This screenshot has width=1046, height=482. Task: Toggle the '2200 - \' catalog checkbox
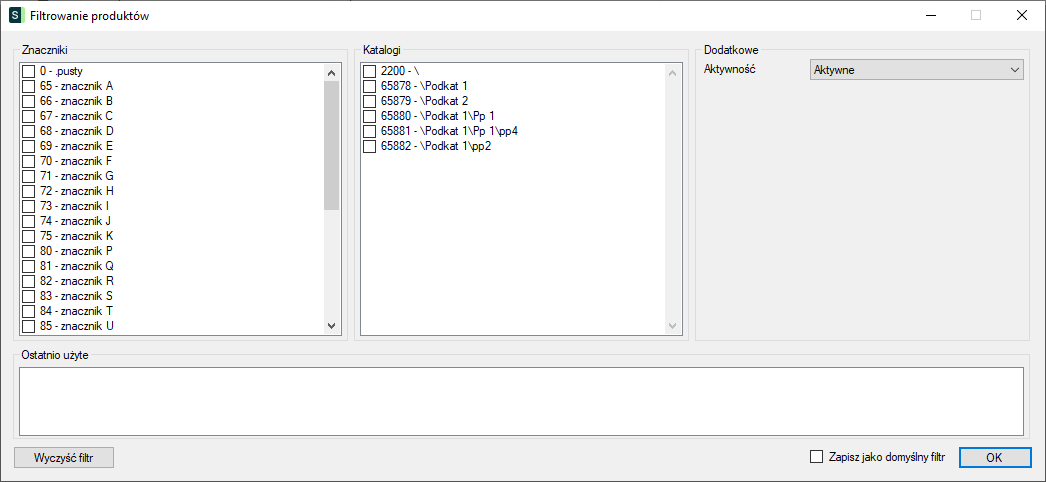point(370,71)
